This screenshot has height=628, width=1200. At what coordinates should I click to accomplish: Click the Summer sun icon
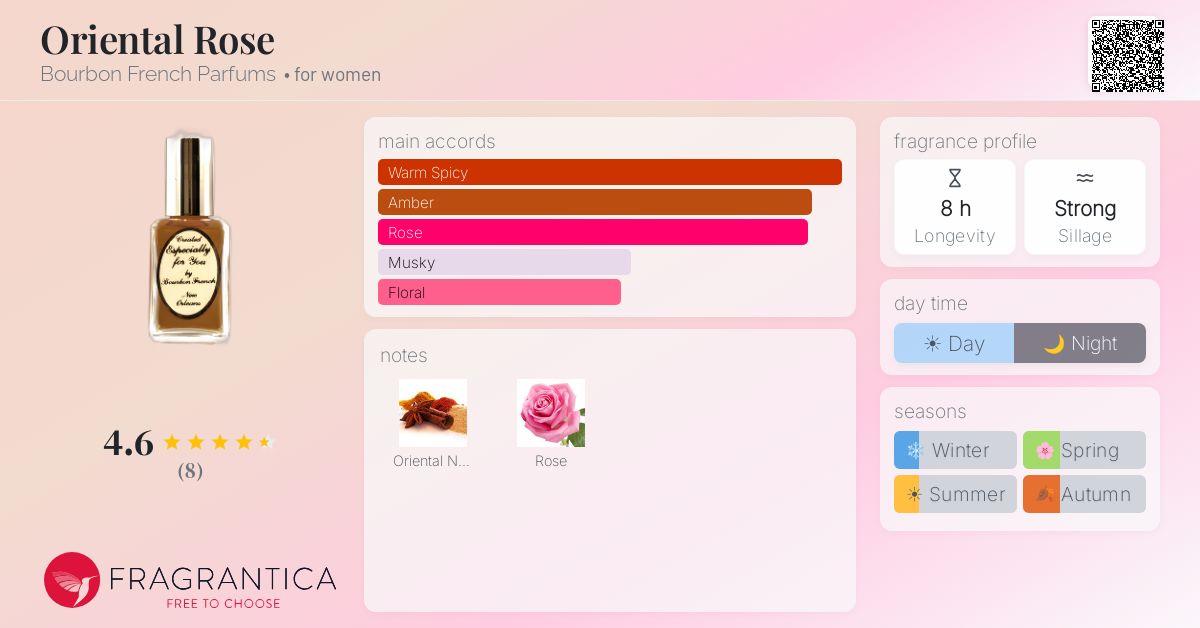pos(913,495)
